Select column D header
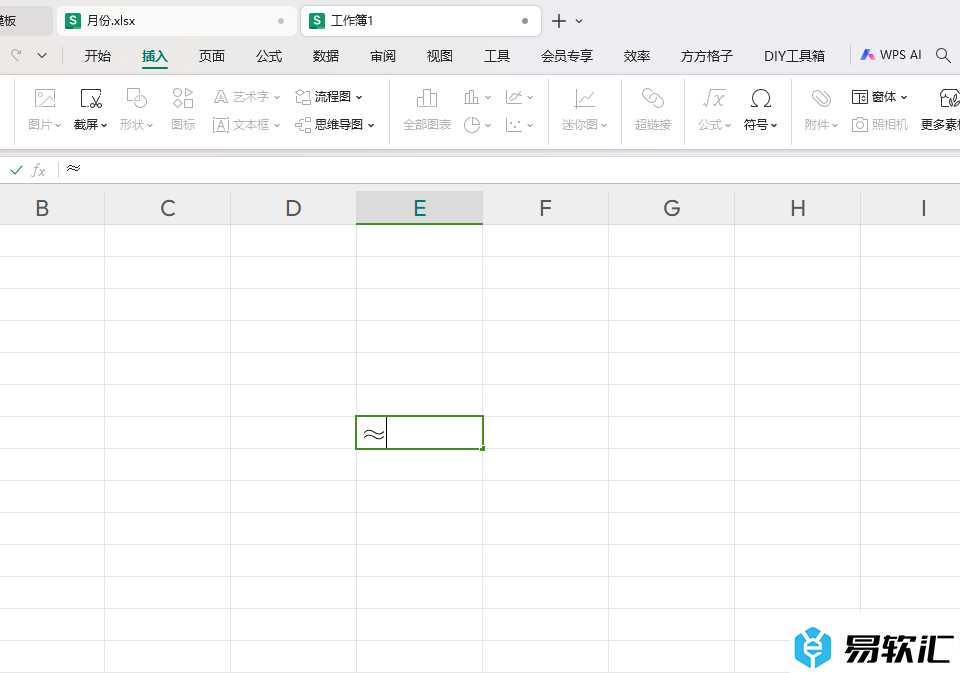Viewport: 960px width, 673px height. pos(293,208)
